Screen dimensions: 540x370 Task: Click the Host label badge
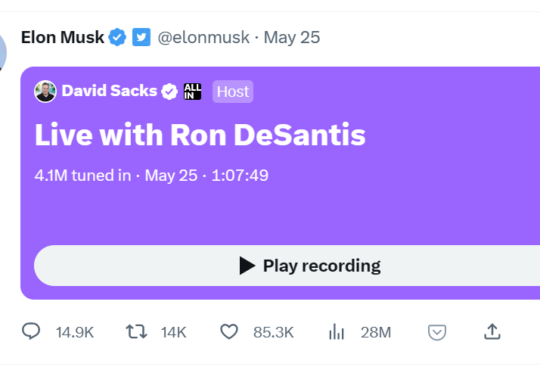pyautogui.click(x=233, y=92)
